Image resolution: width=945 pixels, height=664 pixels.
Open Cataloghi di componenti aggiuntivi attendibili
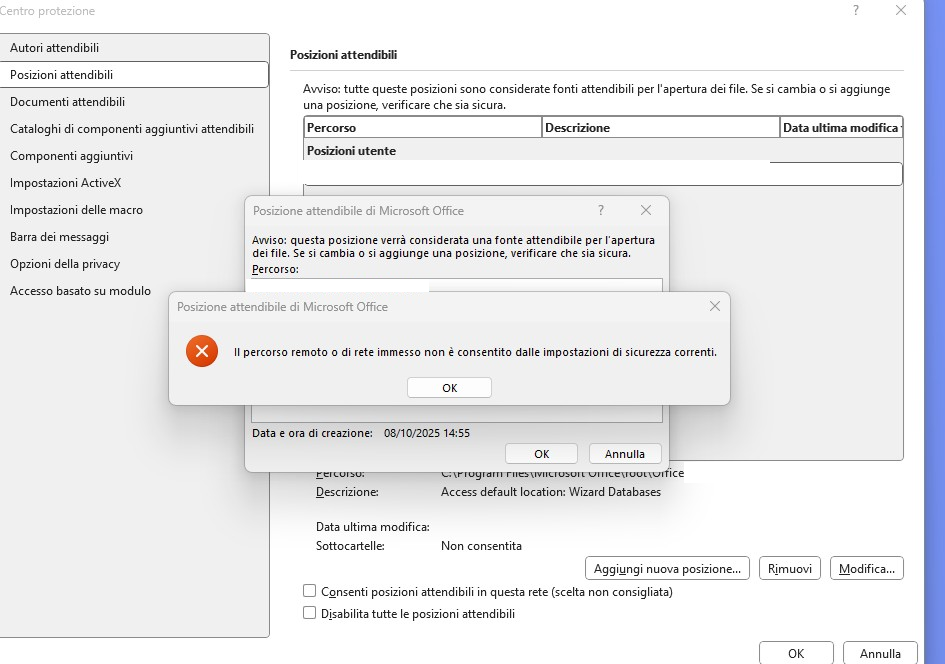click(134, 129)
